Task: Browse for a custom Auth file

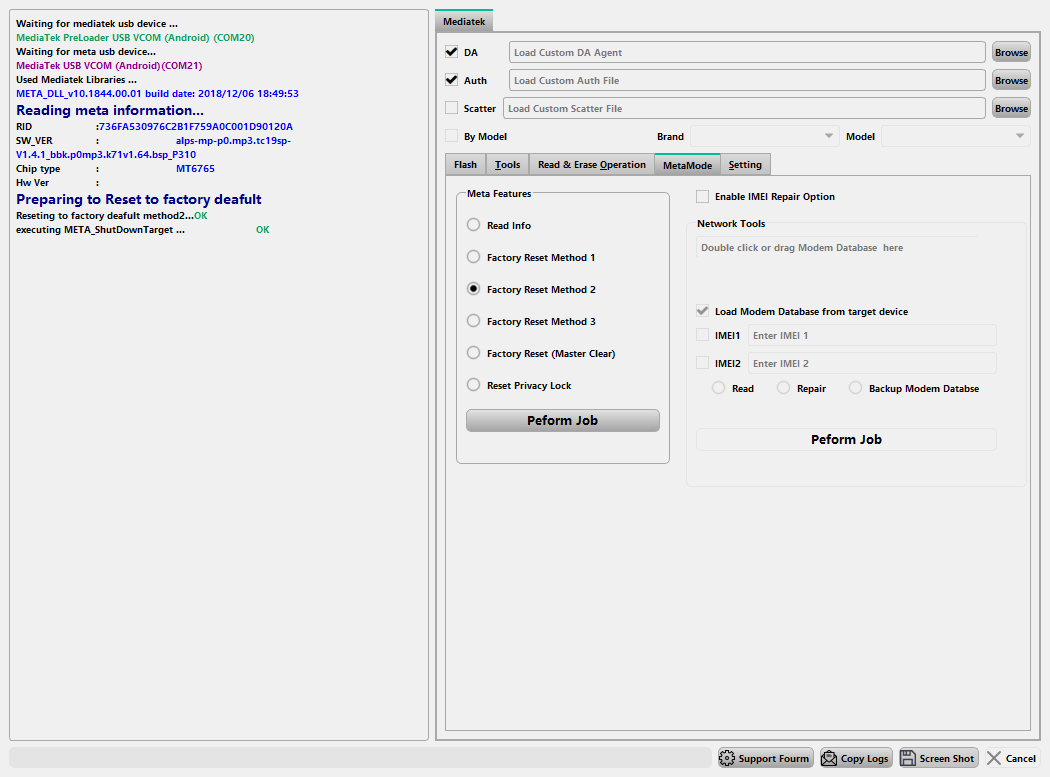Action: [1011, 80]
